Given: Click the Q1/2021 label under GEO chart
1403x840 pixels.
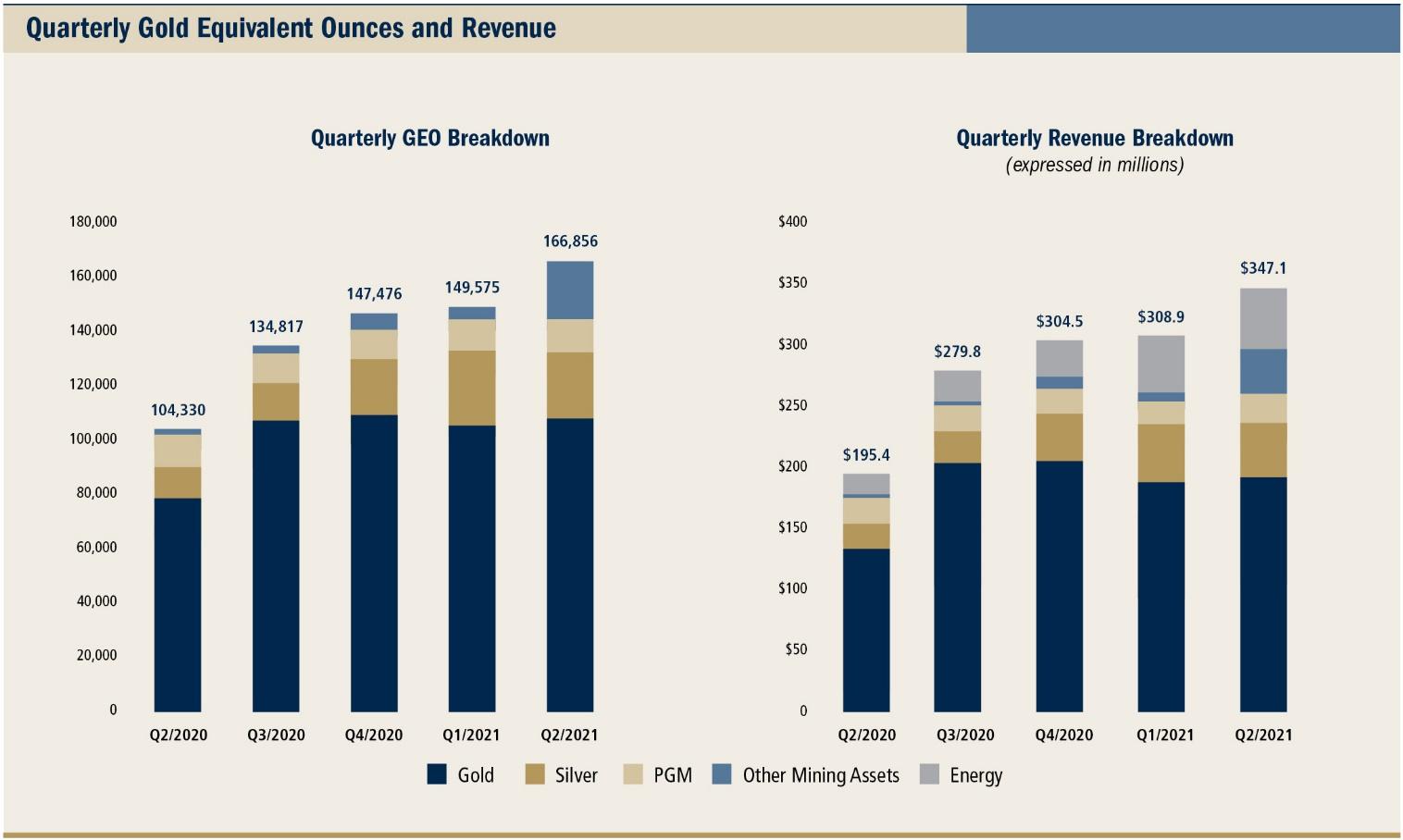Looking at the screenshot, I should pos(471,735).
